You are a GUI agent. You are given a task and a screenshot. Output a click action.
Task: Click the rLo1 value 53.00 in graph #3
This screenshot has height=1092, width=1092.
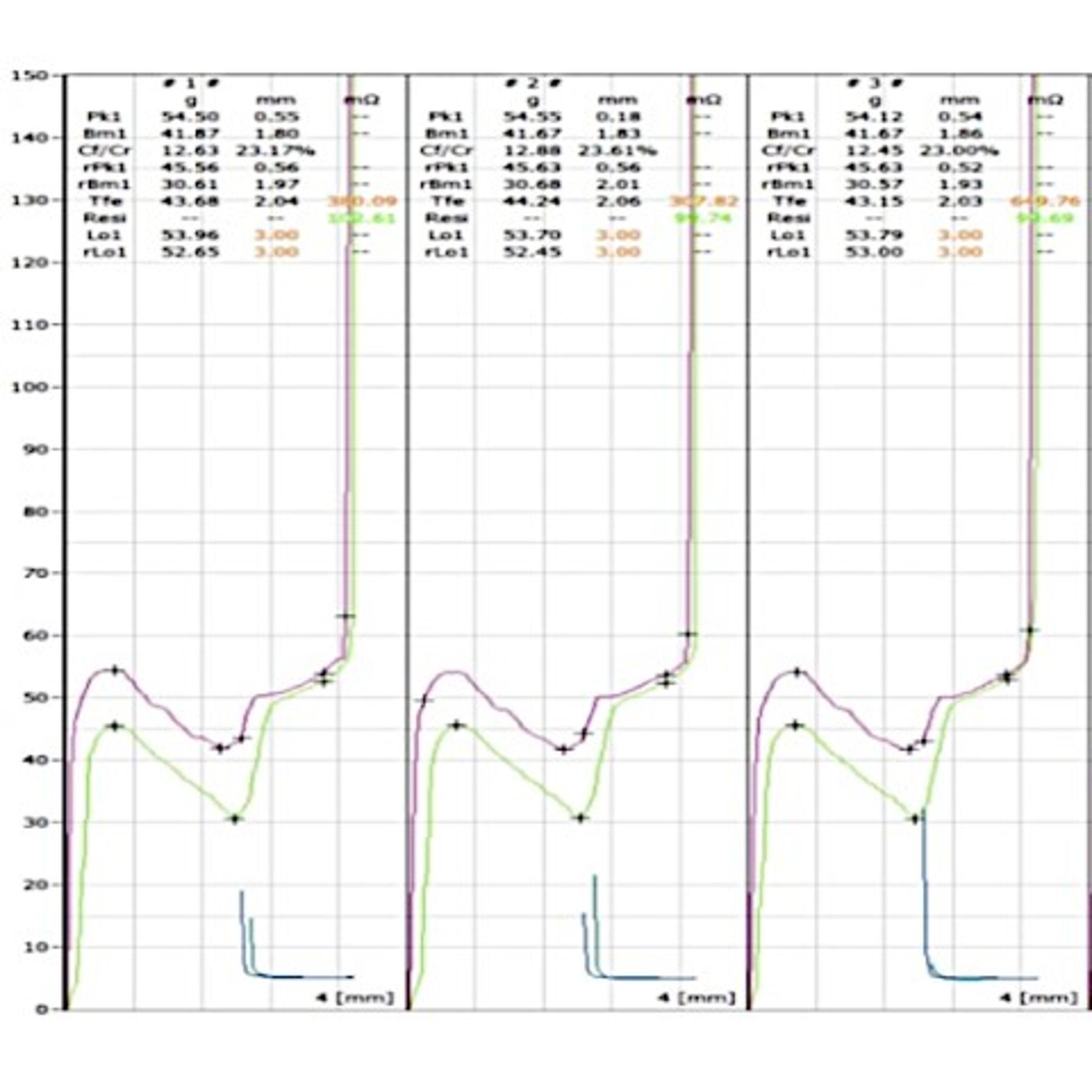(874, 252)
